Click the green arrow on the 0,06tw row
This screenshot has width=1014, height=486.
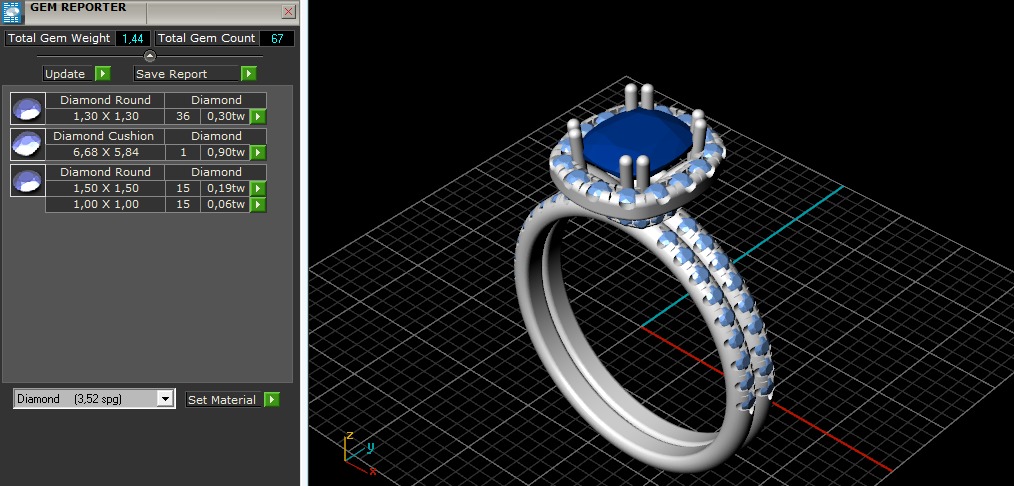[x=258, y=204]
